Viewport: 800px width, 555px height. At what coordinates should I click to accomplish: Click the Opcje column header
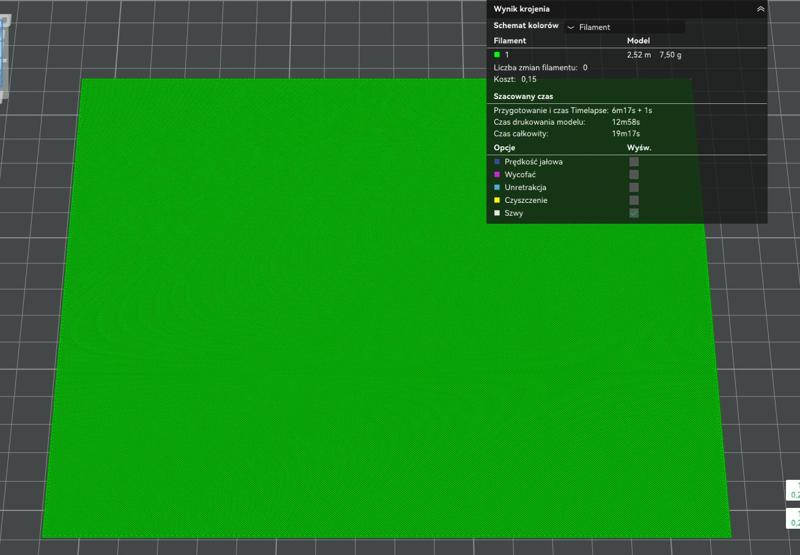click(504, 148)
